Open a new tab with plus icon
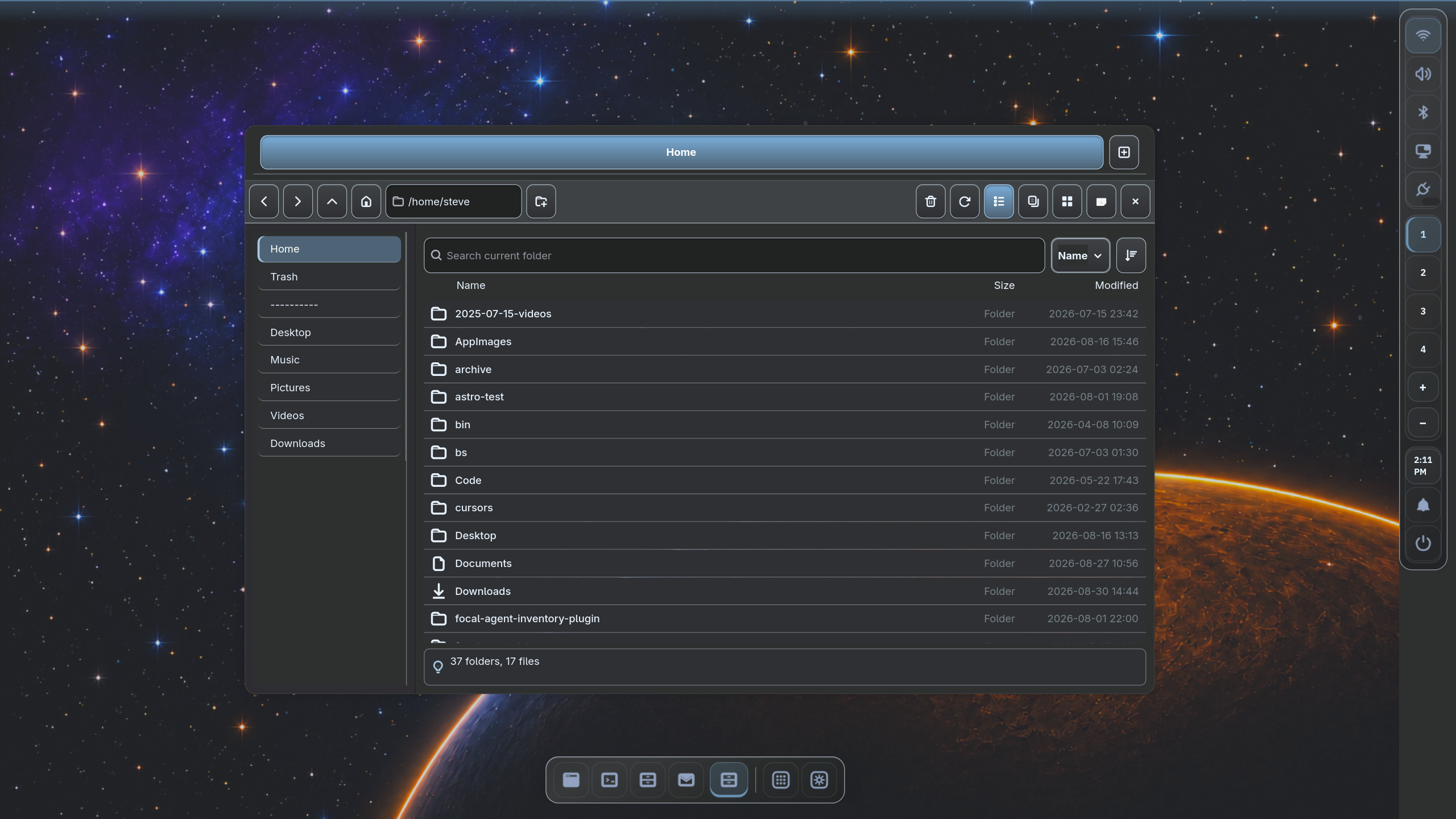The image size is (1456, 819). (x=1124, y=152)
